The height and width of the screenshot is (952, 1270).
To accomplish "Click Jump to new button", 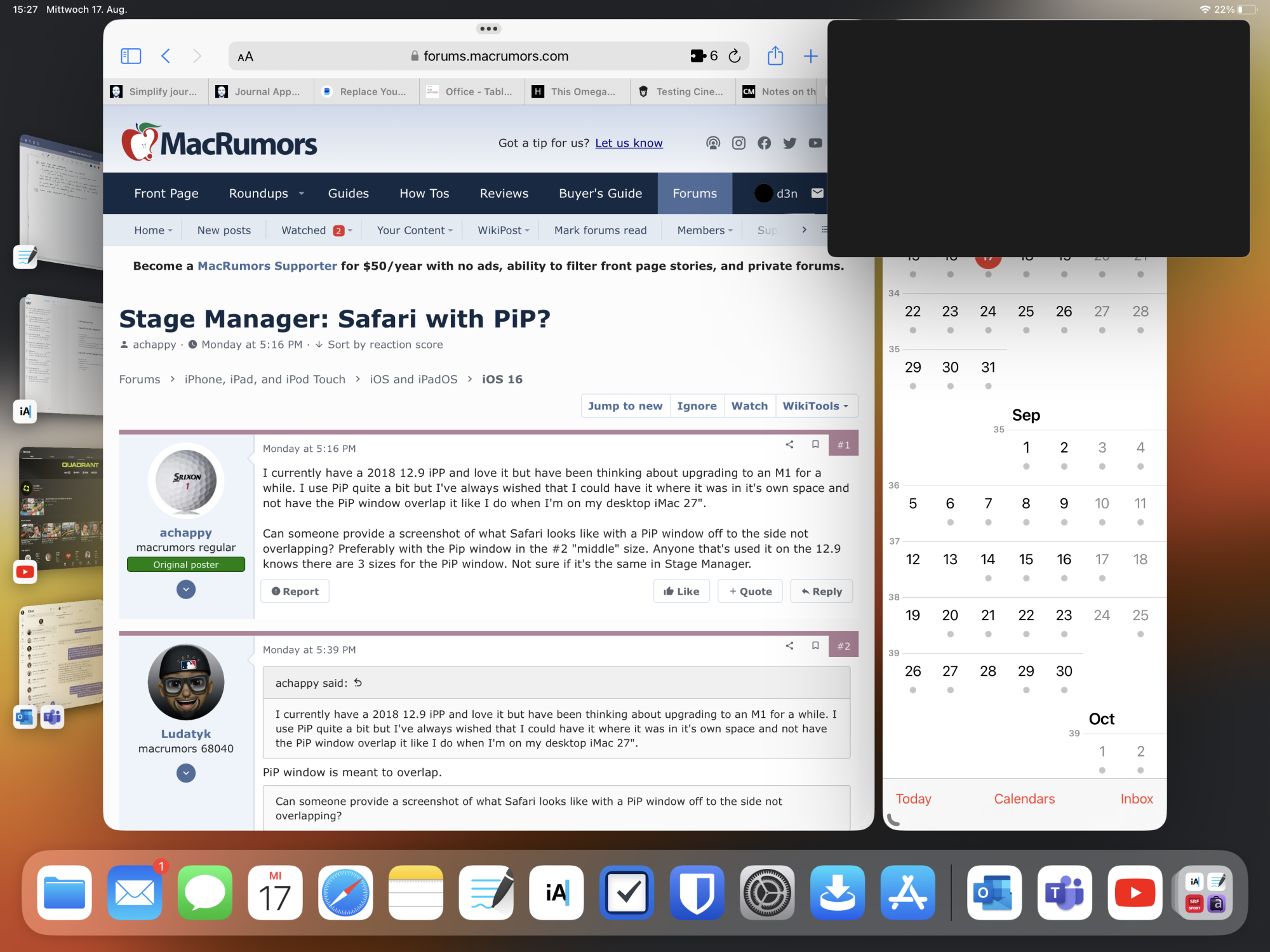I will click(x=625, y=406).
